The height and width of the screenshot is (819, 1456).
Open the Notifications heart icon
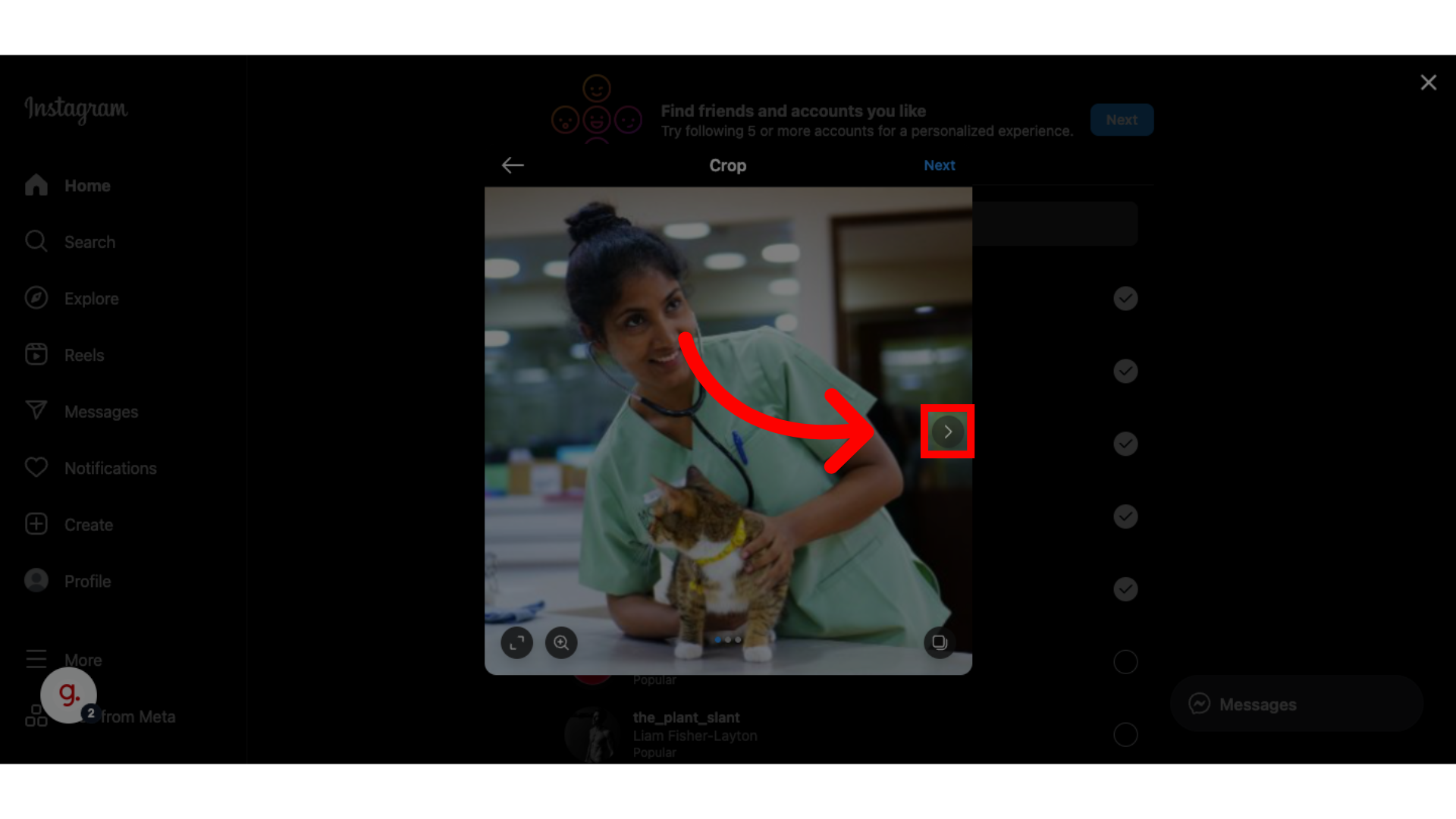coord(36,468)
